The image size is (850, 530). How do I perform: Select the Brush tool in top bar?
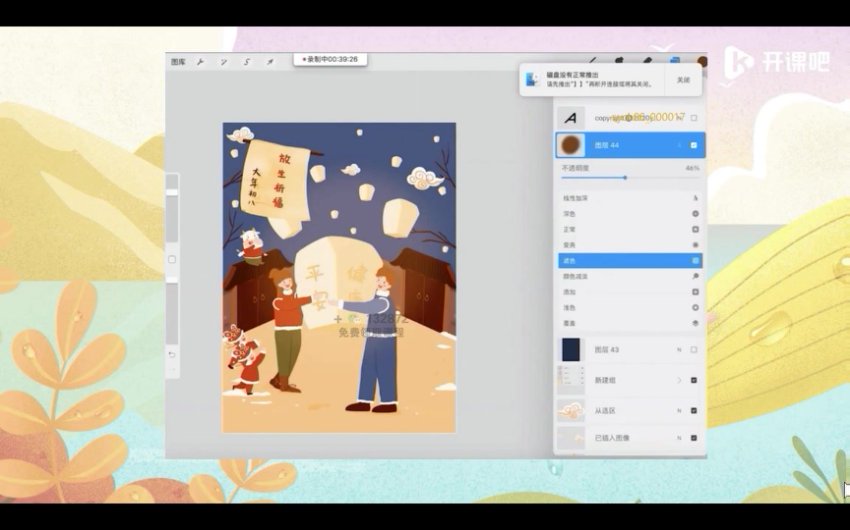coord(592,62)
